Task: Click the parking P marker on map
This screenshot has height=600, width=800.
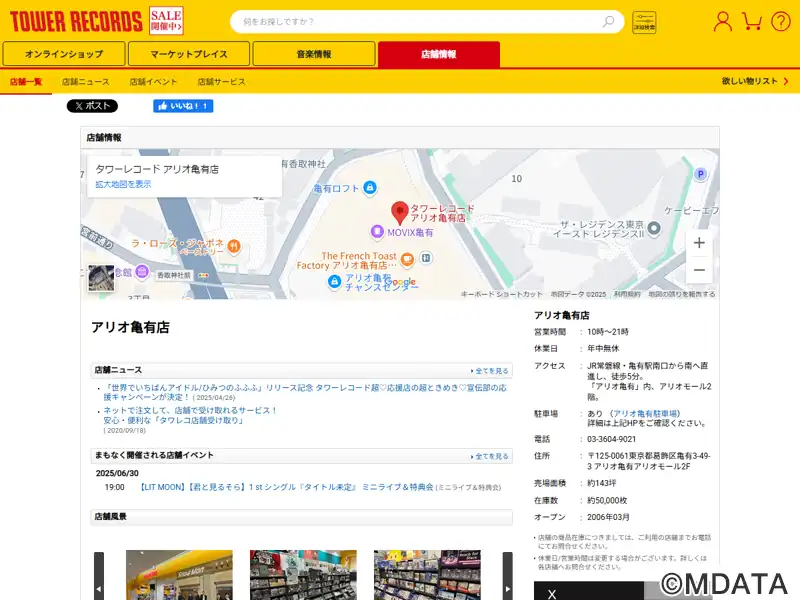Action: [701, 174]
